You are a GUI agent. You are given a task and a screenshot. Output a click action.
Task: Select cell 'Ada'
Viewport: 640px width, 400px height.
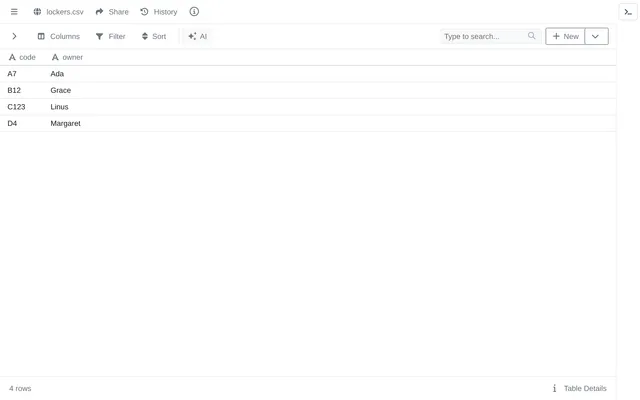click(x=57, y=74)
